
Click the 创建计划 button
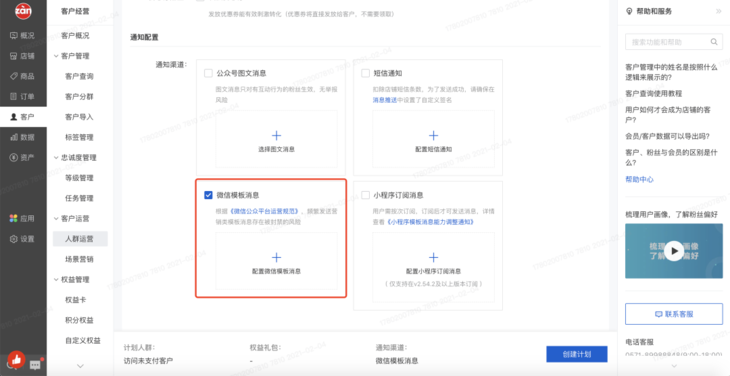click(x=577, y=354)
